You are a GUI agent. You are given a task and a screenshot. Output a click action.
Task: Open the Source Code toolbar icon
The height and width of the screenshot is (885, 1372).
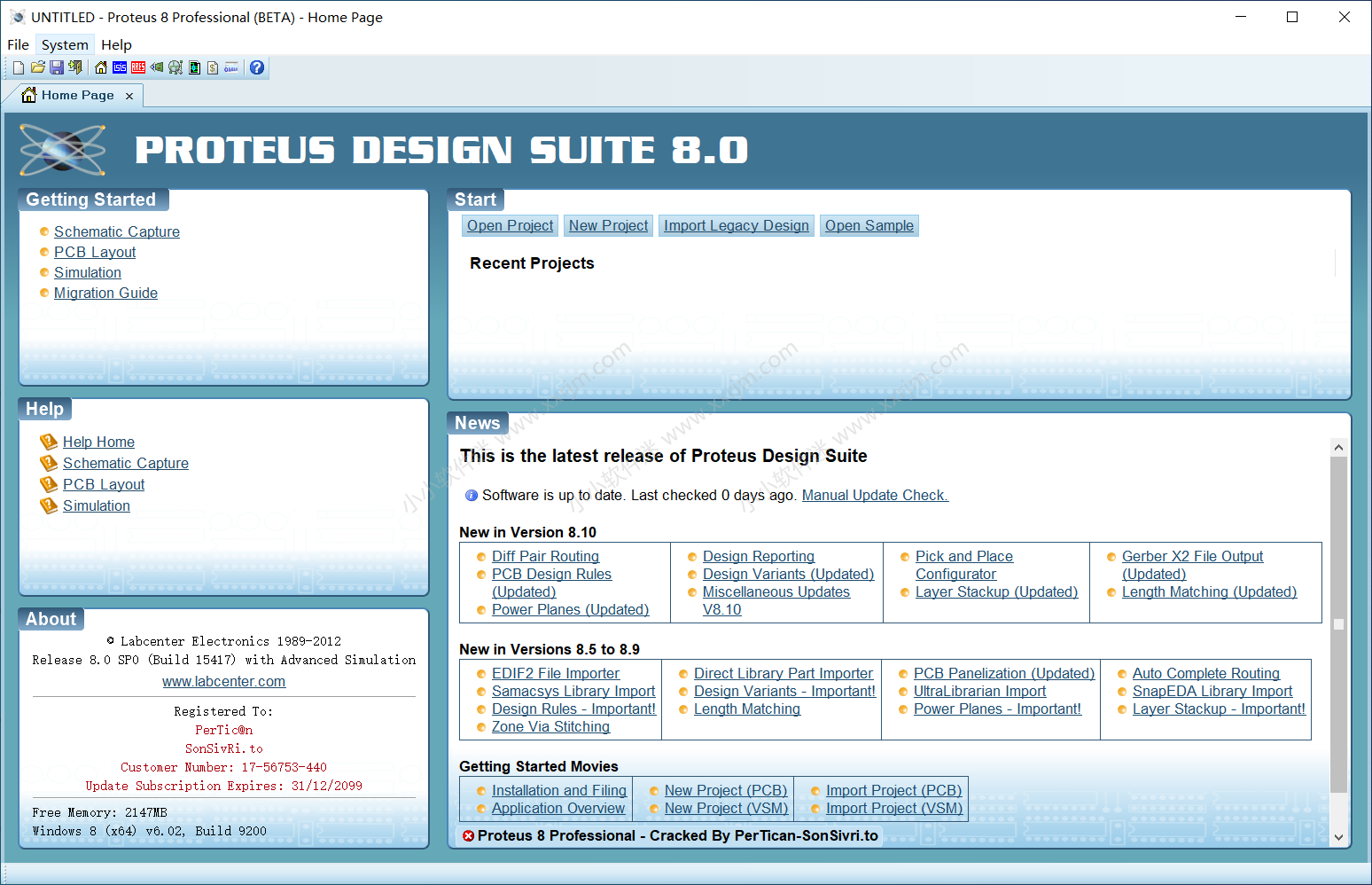pyautogui.click(x=231, y=67)
